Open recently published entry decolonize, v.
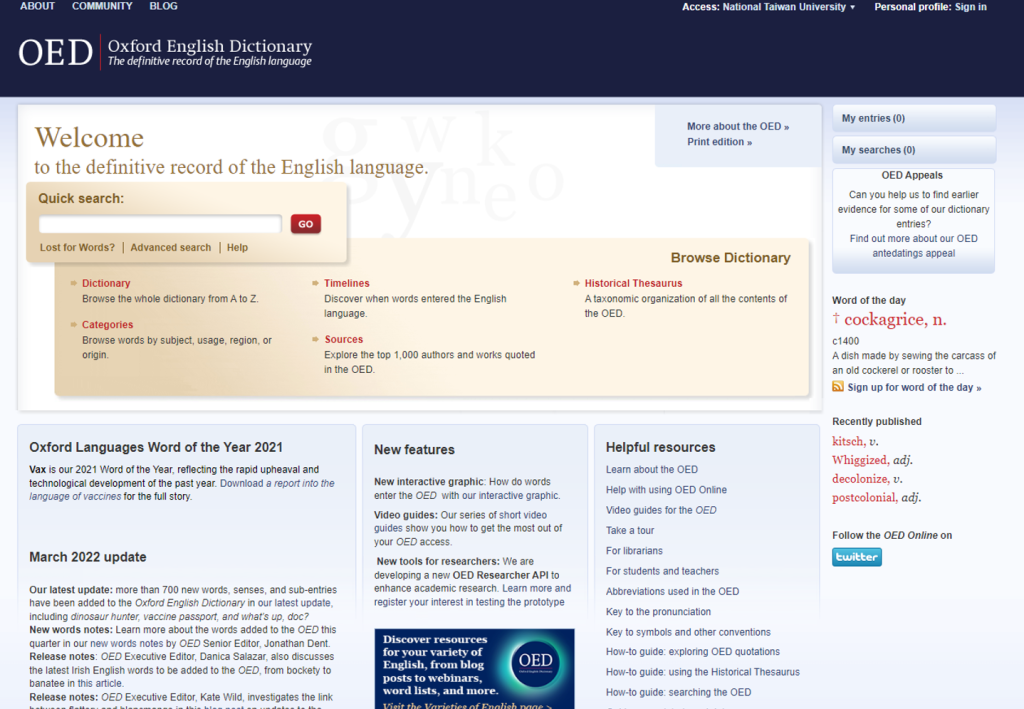The image size is (1024, 709). pyautogui.click(x=867, y=479)
